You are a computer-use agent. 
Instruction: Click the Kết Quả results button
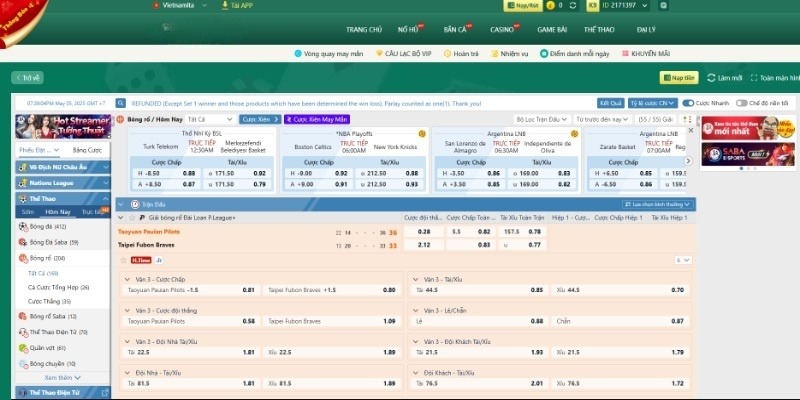click(610, 103)
